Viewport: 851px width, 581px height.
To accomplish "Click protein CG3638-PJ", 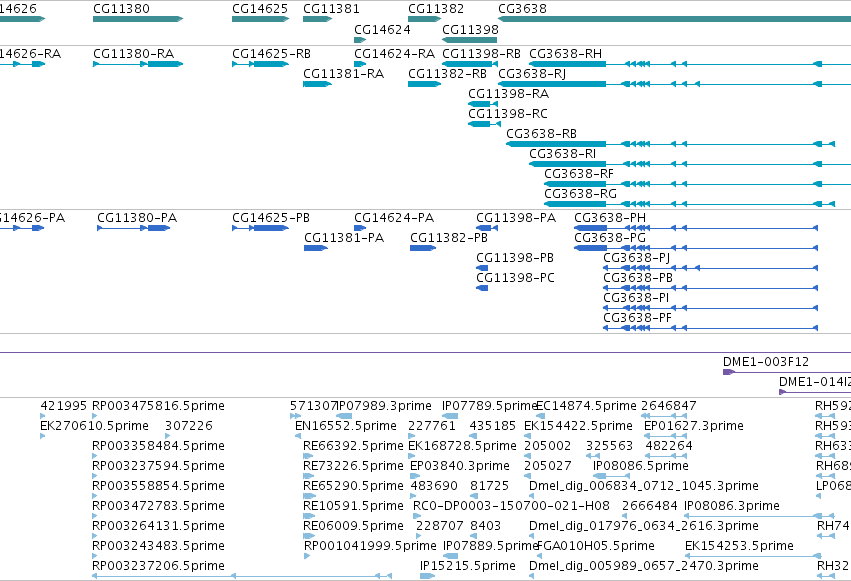I will [x=637, y=258].
